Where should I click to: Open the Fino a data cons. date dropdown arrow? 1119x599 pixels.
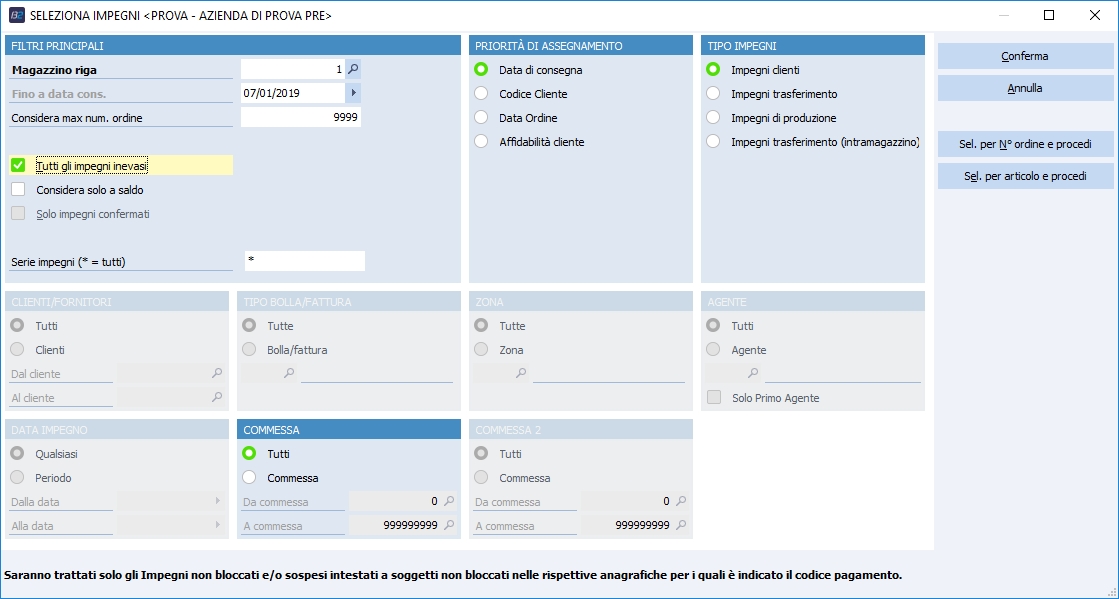(x=353, y=93)
